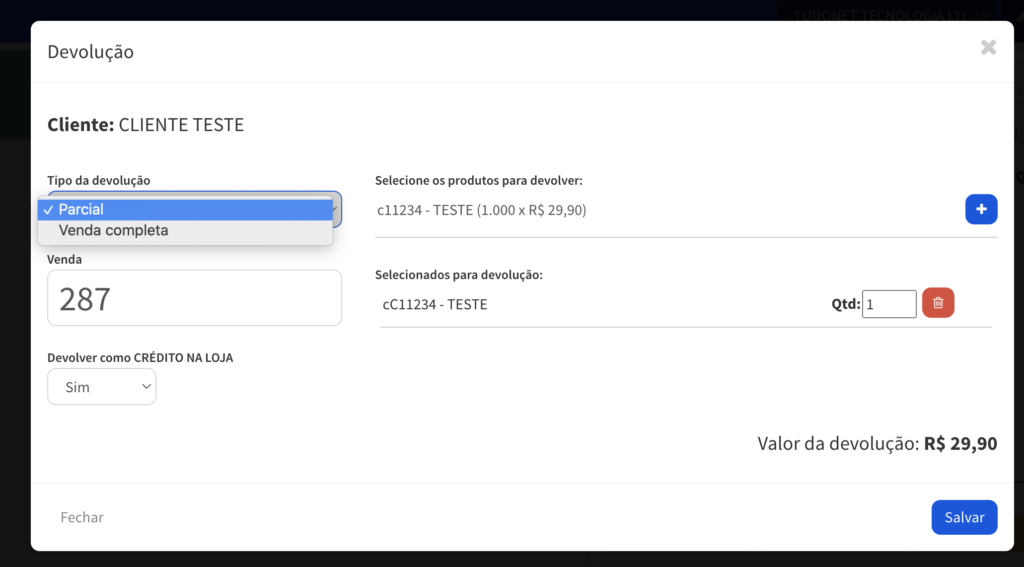Click the "Tipo da devolução" label
Image resolution: width=1024 pixels, height=567 pixels.
click(x=99, y=180)
